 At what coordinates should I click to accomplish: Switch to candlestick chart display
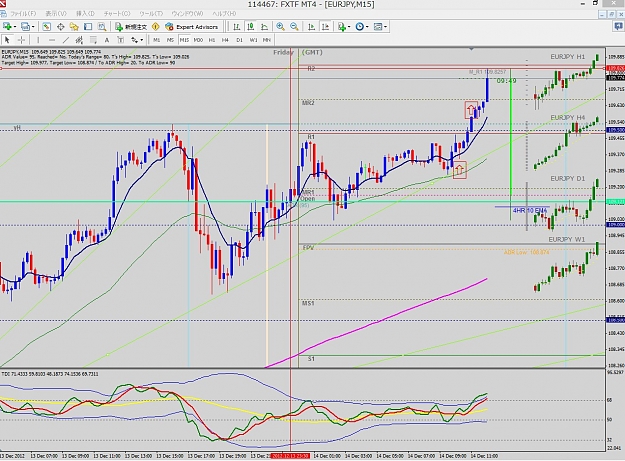point(251,27)
